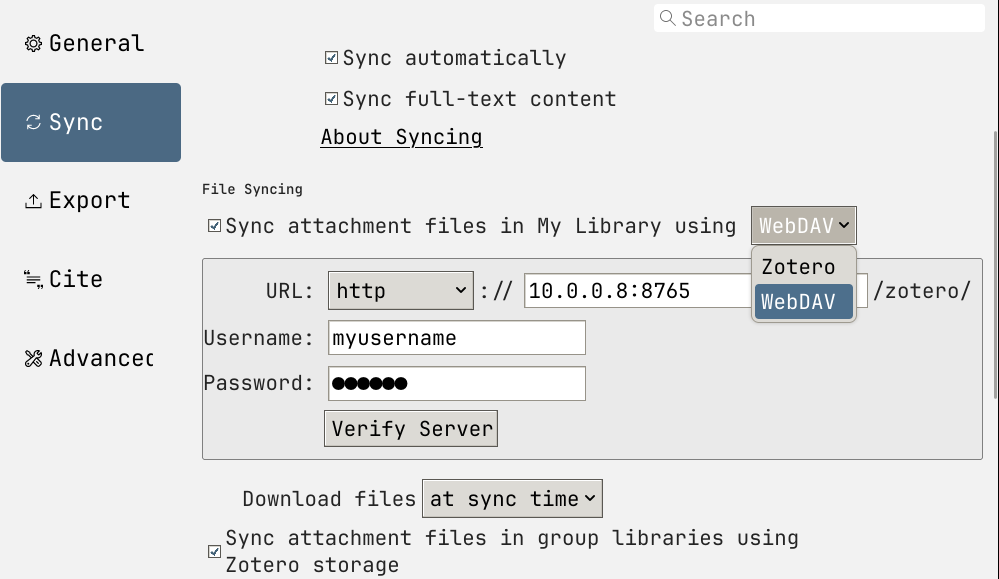The image size is (999, 579).
Task: Click the Password field
Action: (x=457, y=383)
